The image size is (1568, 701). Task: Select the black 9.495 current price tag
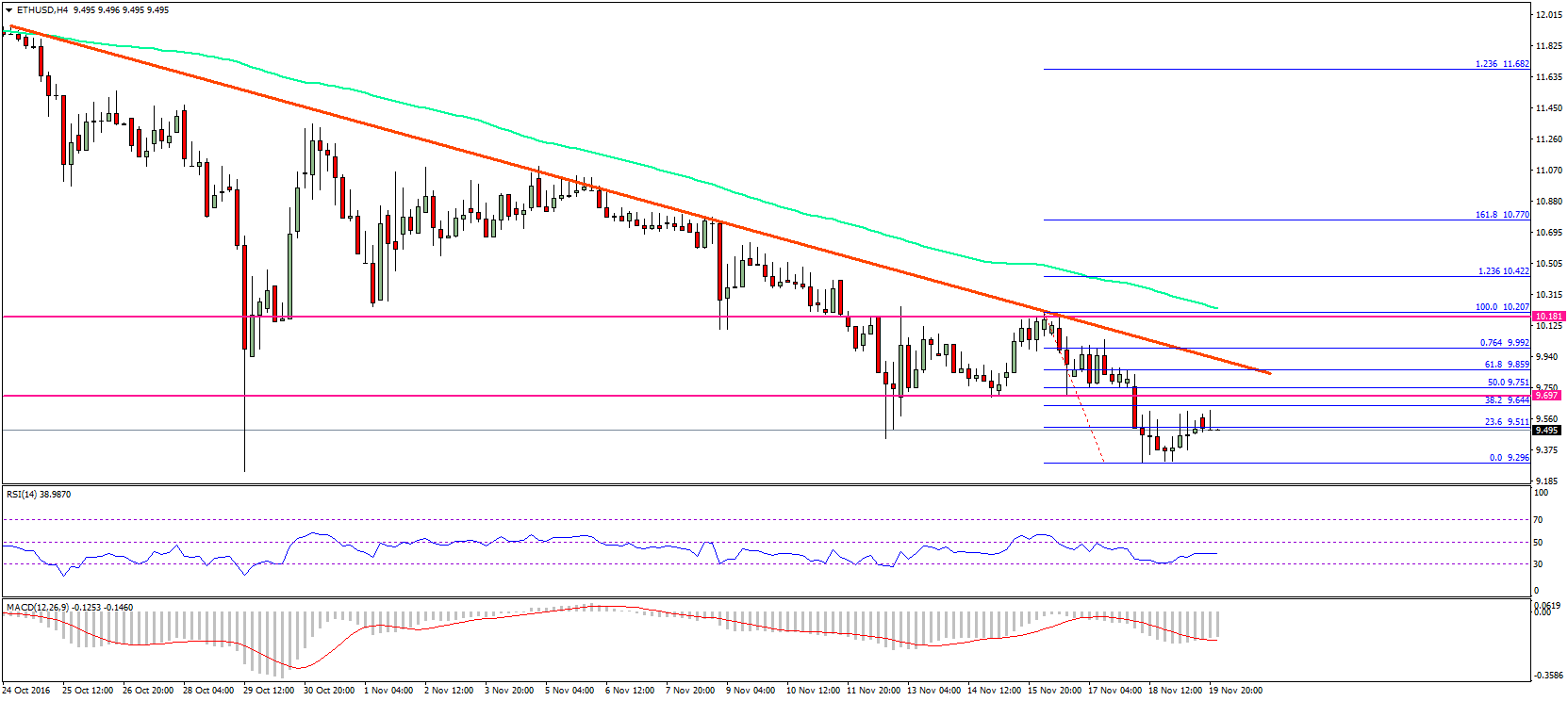[1547, 431]
